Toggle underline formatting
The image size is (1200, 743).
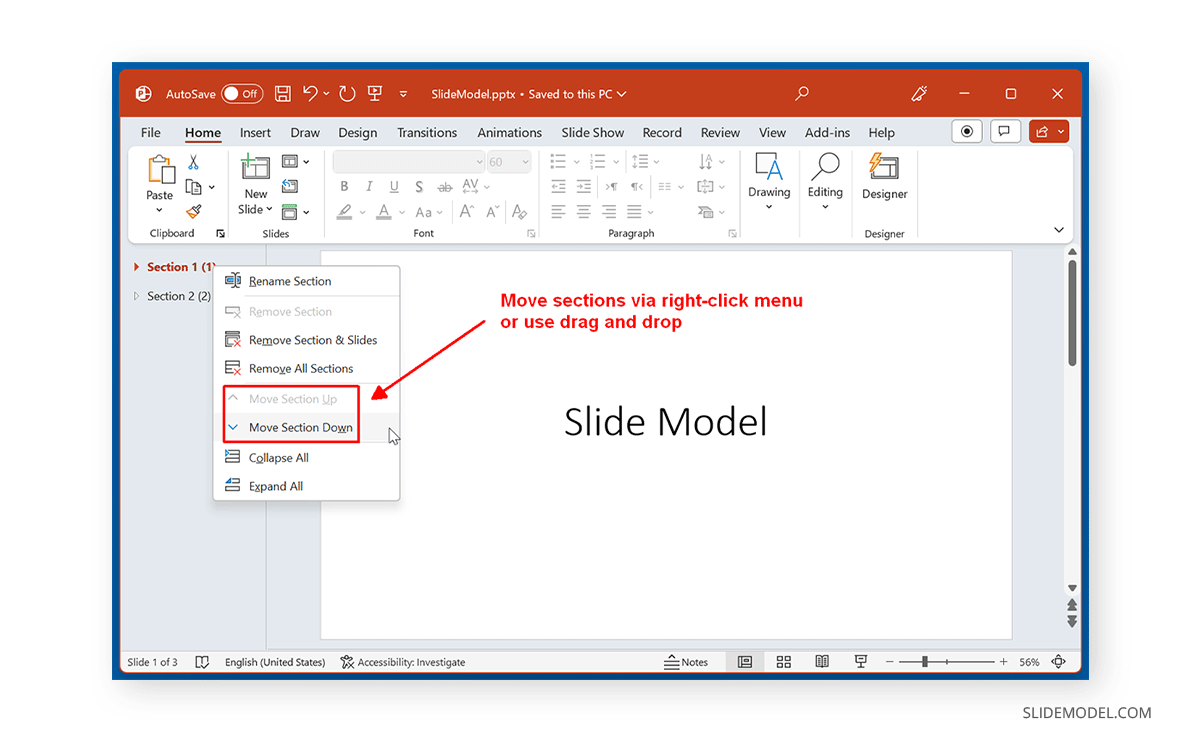(x=394, y=186)
